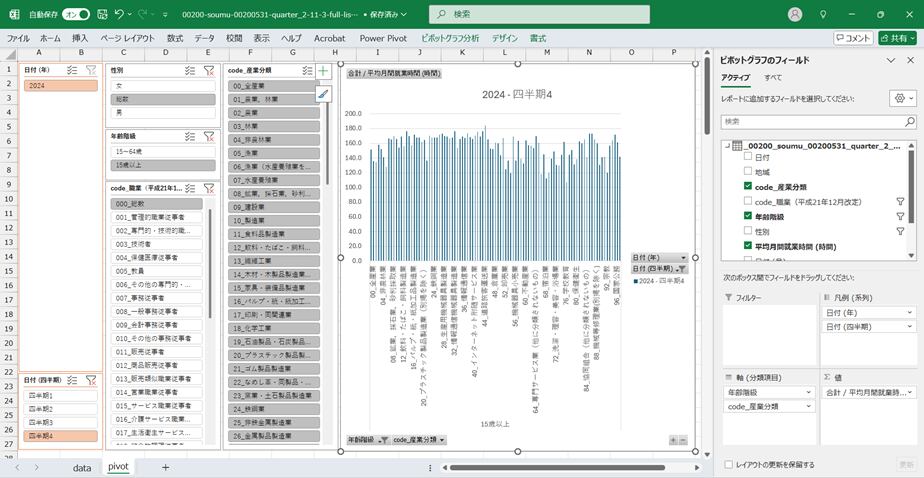Switch to the data sheet tab
This screenshot has height=478, width=924.
pos(82,467)
